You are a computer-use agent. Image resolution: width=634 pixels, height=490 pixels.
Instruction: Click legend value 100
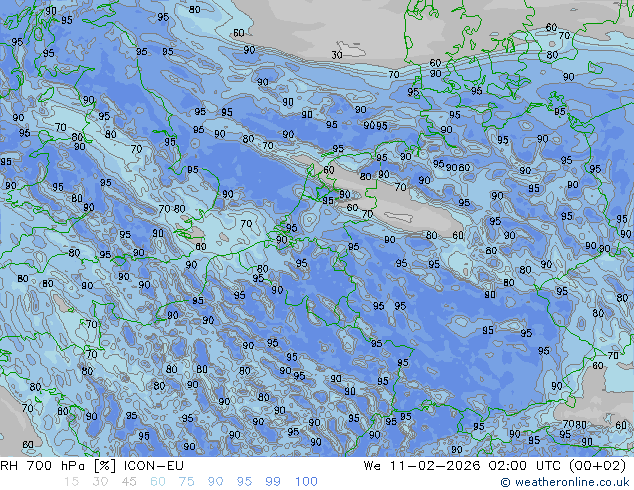pyautogui.click(x=306, y=482)
